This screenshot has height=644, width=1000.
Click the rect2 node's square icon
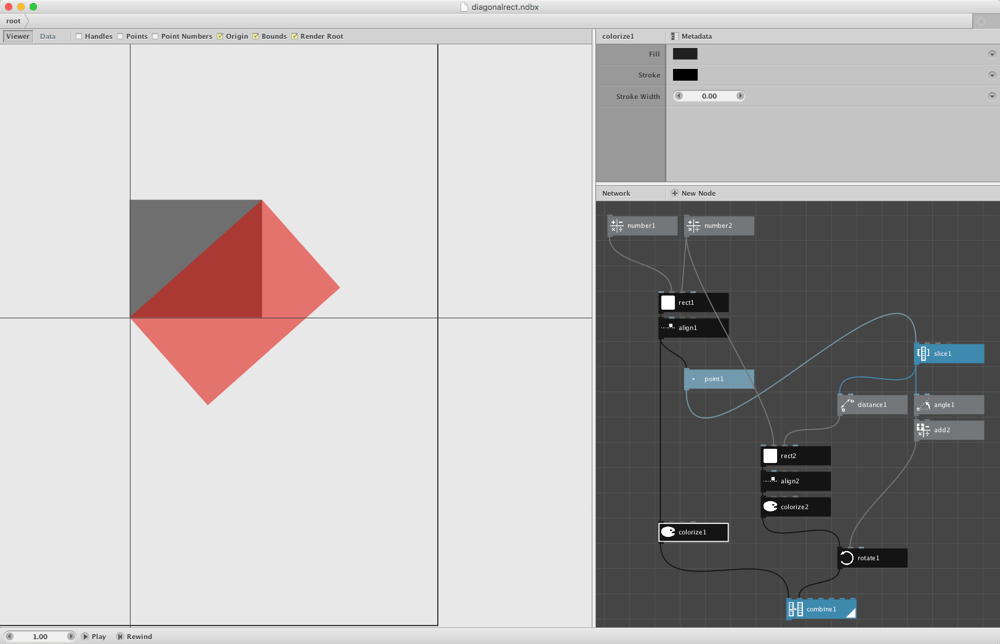coord(770,456)
